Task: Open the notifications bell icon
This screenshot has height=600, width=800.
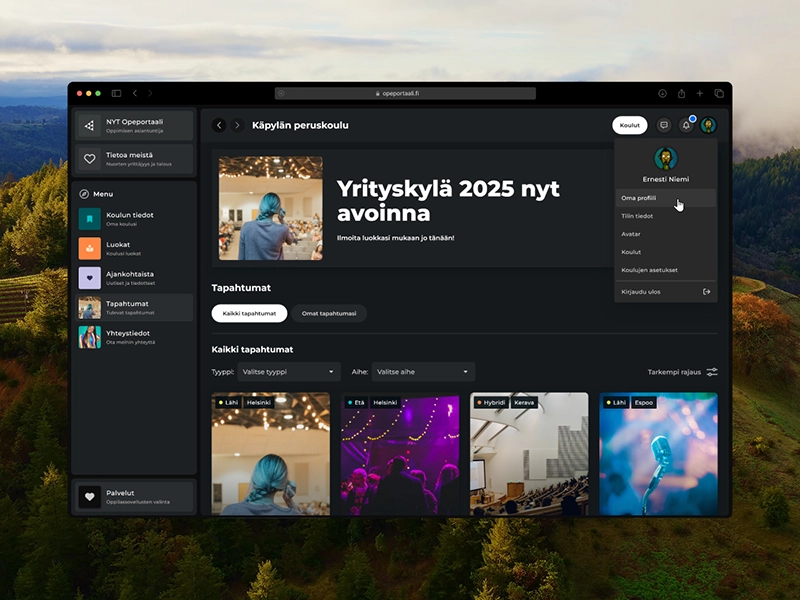Action: tap(686, 125)
